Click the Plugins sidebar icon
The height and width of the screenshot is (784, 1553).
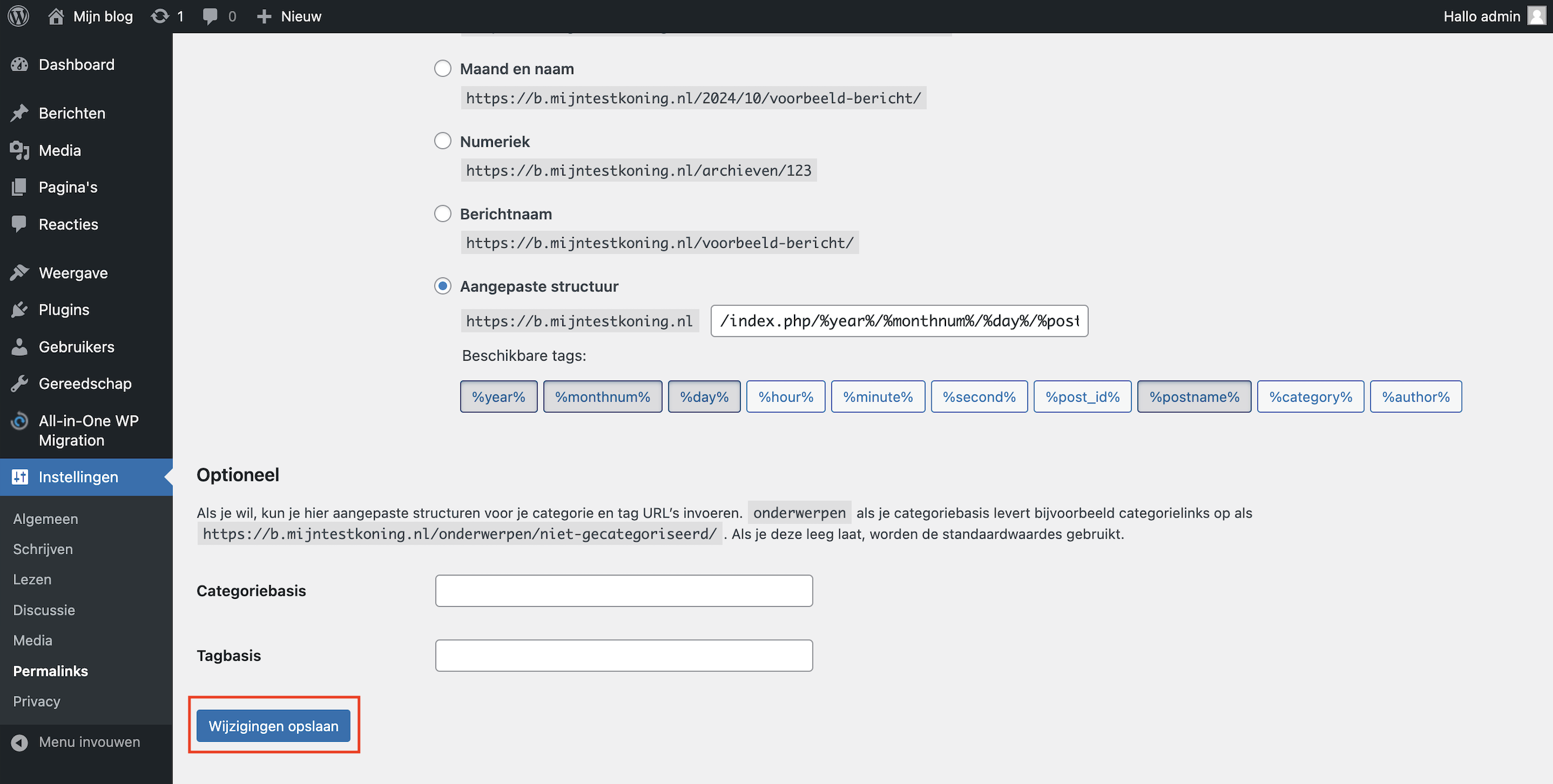pos(20,310)
